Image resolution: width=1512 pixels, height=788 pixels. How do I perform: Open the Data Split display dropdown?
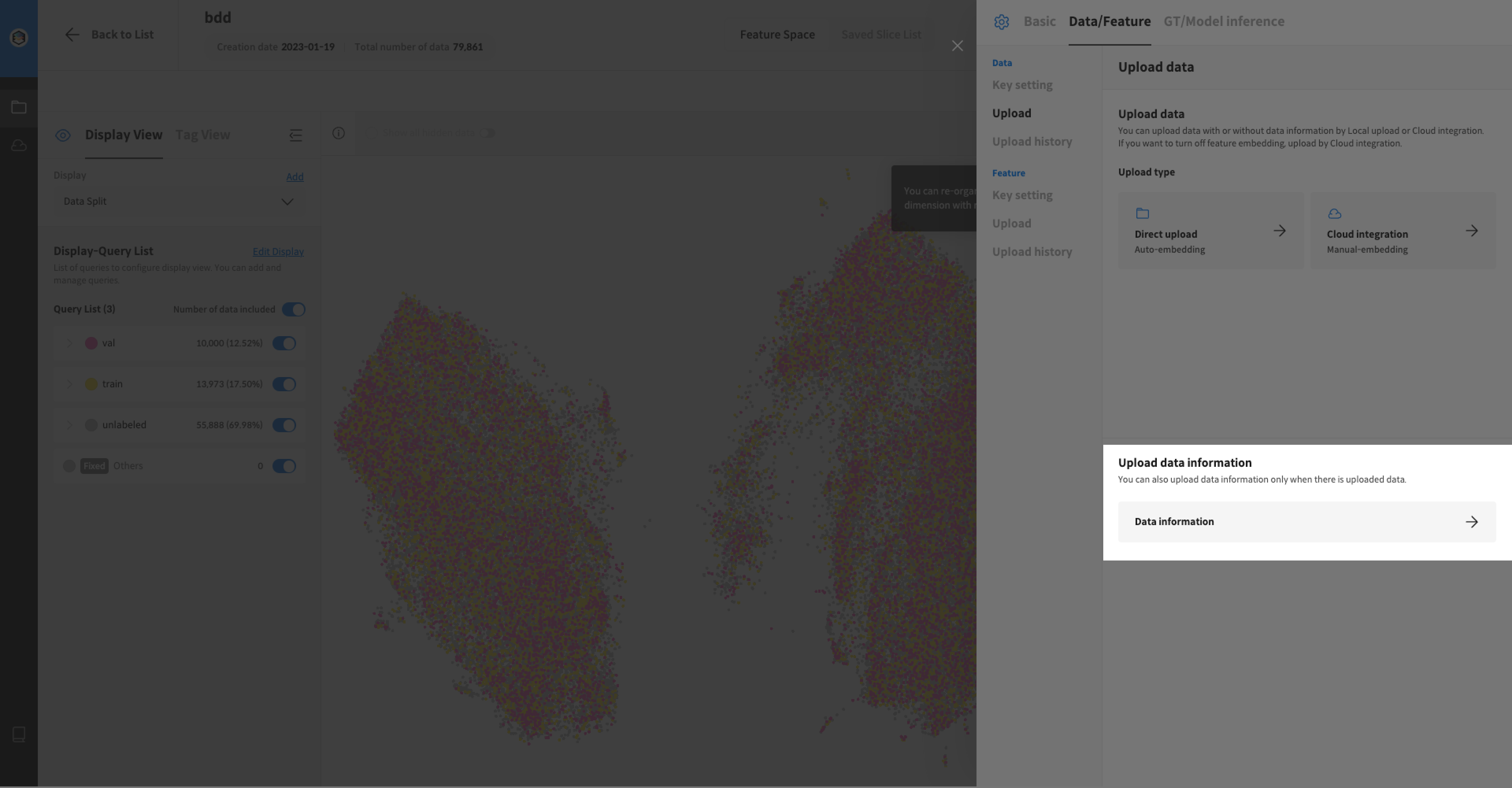179,201
